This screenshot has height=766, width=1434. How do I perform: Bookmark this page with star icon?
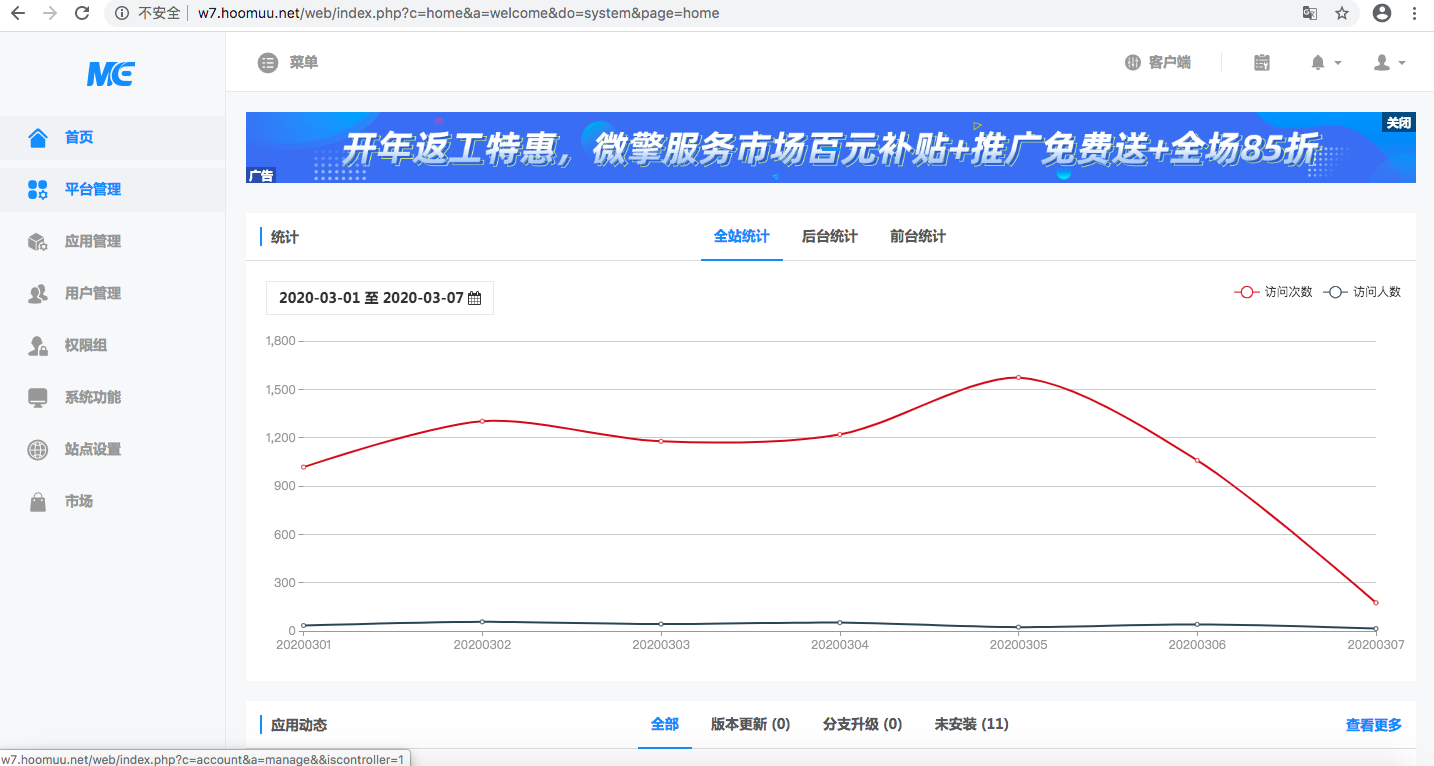pyautogui.click(x=1342, y=14)
